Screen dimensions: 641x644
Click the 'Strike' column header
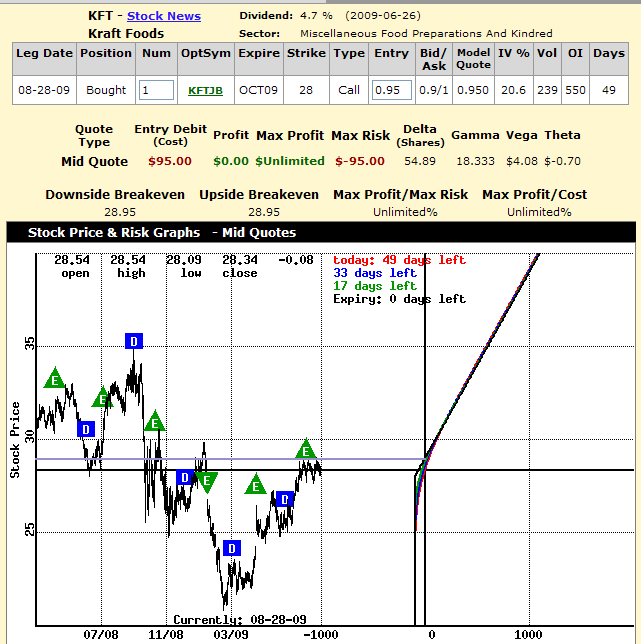pyautogui.click(x=306, y=59)
